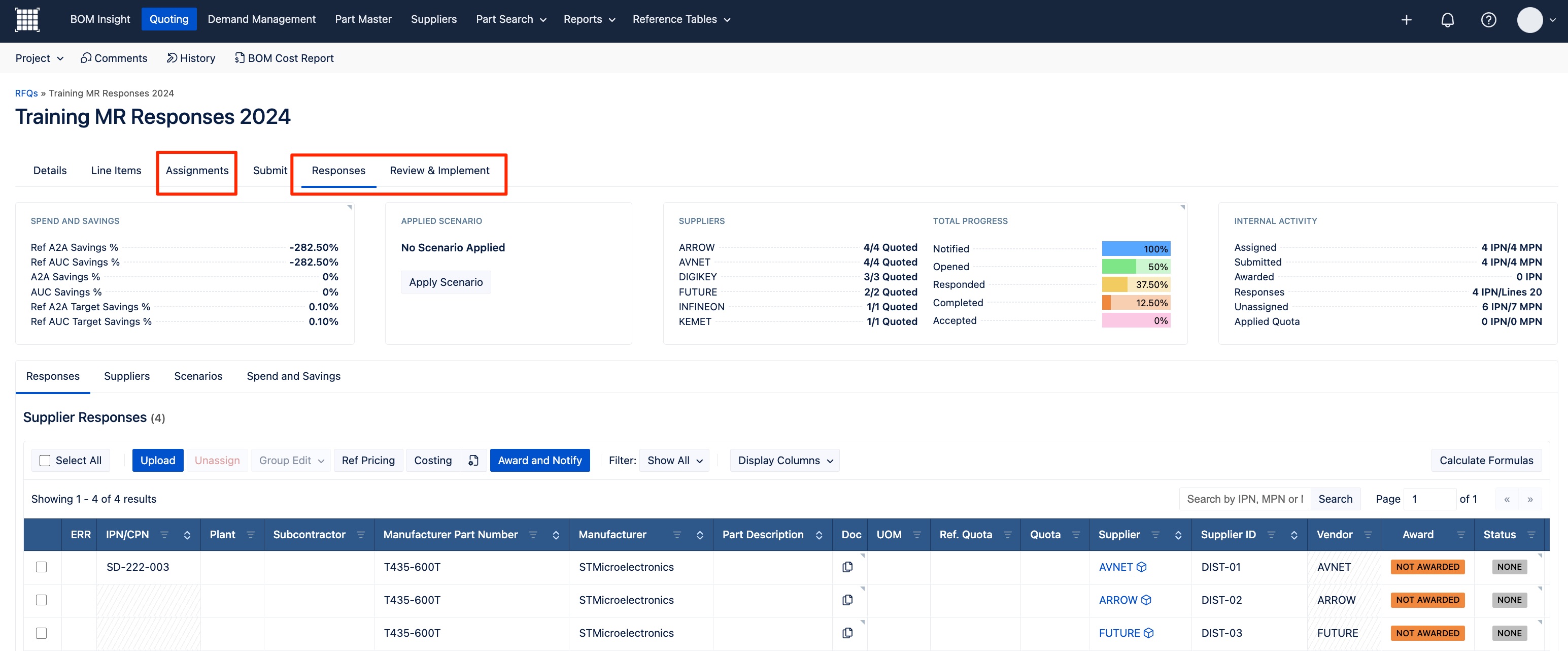Open the Scenarios sub-tab

[x=198, y=376]
